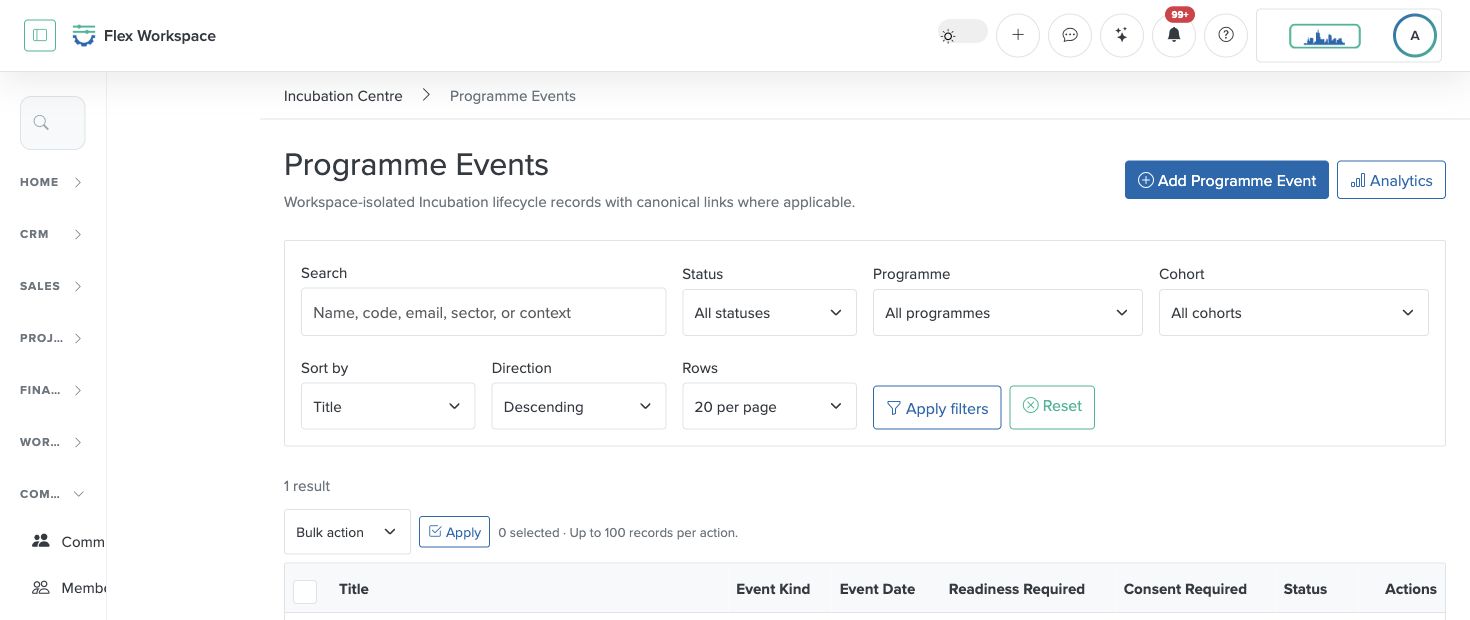Collapse the COM... sidebar section
The width and height of the screenshot is (1470, 620).
pos(52,494)
